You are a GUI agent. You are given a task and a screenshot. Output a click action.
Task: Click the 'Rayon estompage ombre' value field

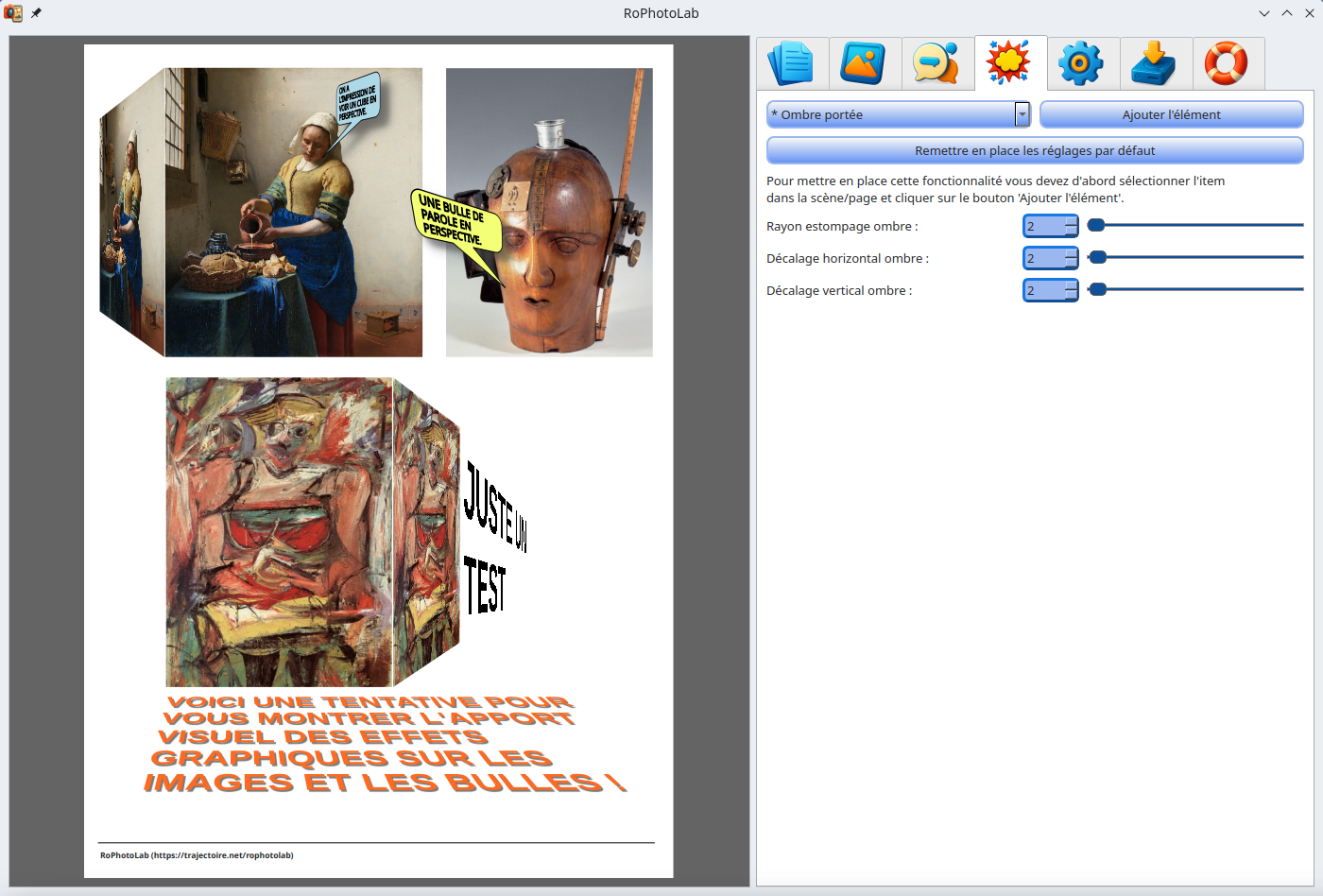coord(1043,226)
